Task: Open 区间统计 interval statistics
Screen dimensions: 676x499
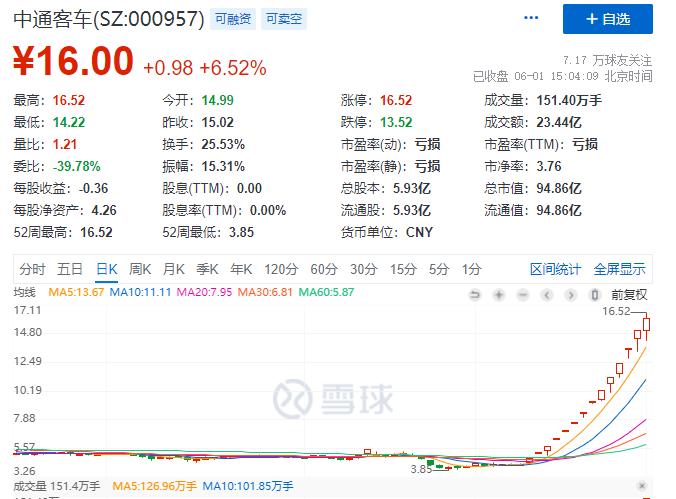Action: tap(555, 270)
